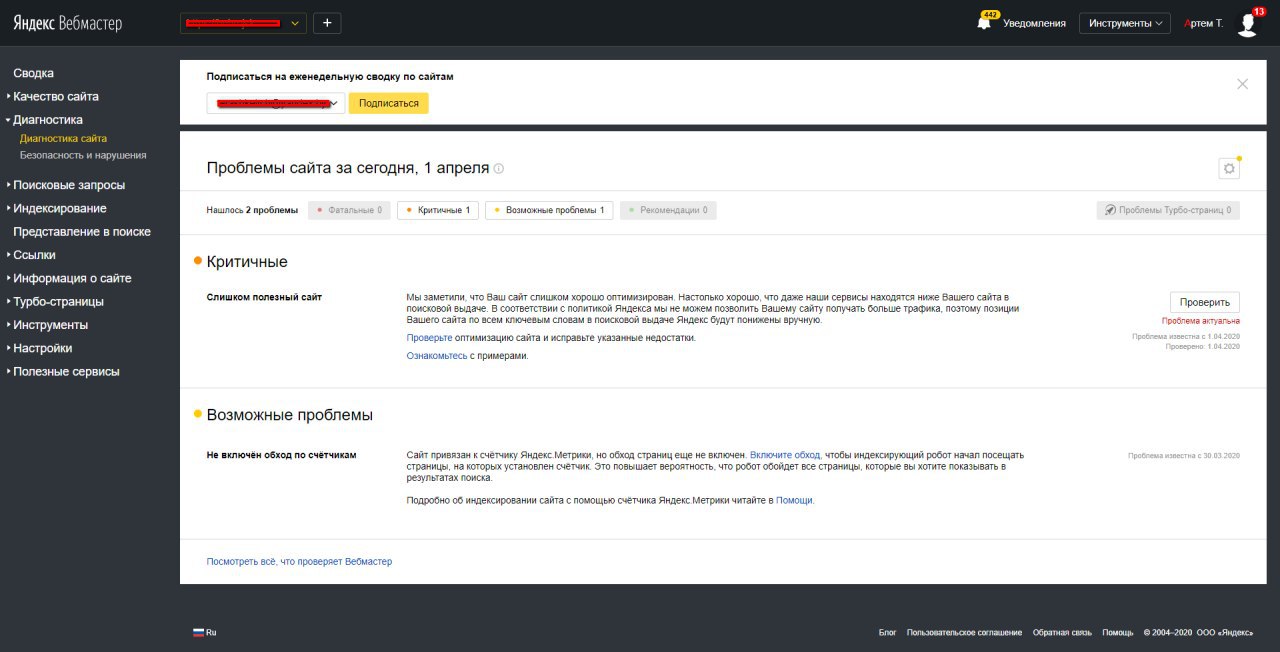Toggle the Возможные проблемы 1 filter
Viewport: 1280px width, 652px height.
pyautogui.click(x=549, y=210)
